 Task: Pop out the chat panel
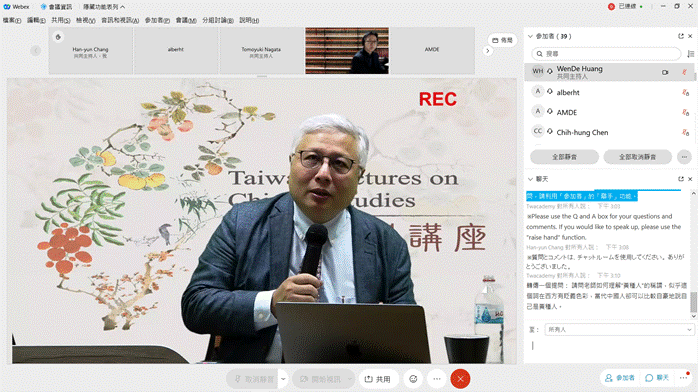click(x=681, y=179)
